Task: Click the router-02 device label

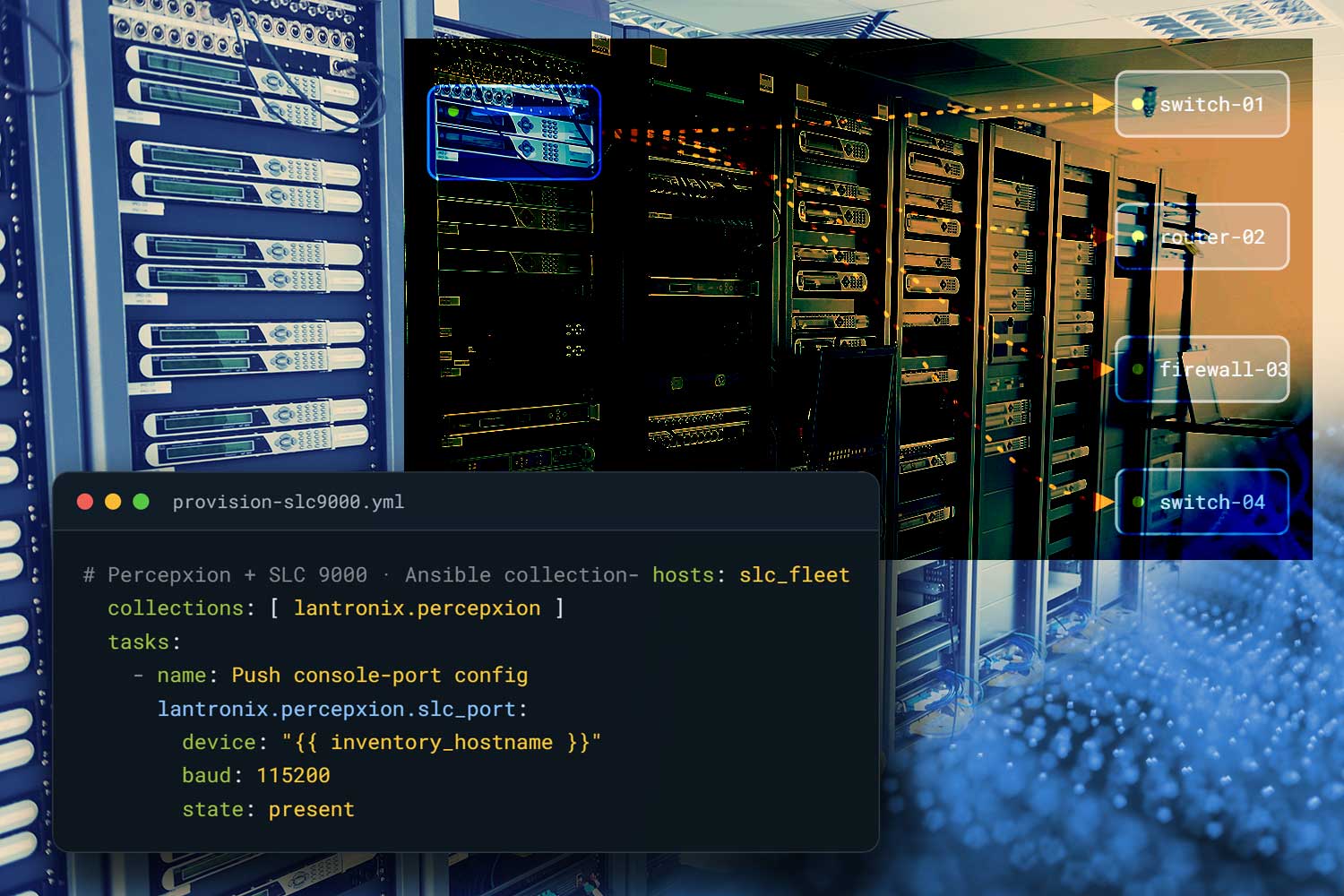Action: [1202, 237]
